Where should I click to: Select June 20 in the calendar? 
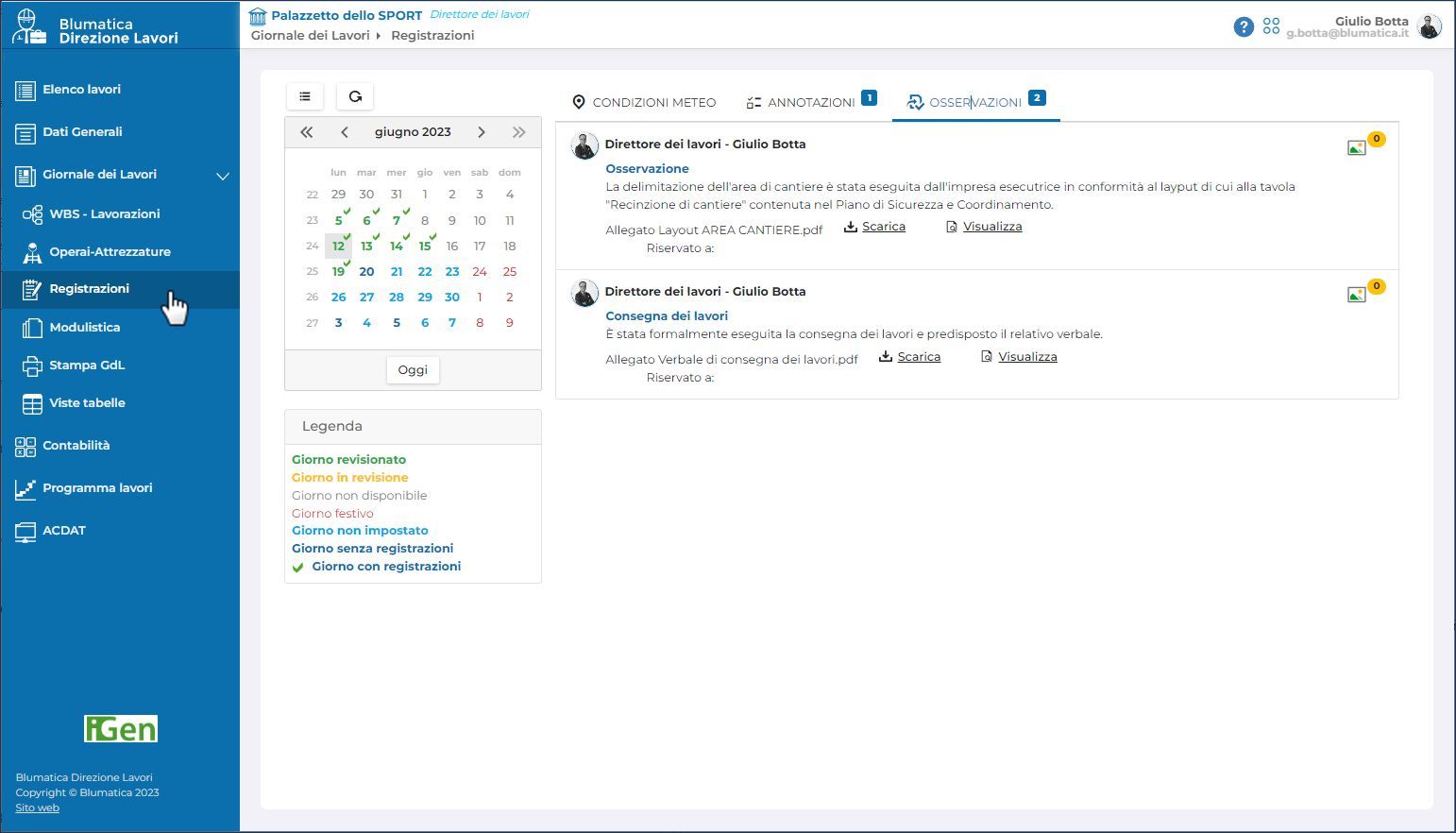(366, 272)
